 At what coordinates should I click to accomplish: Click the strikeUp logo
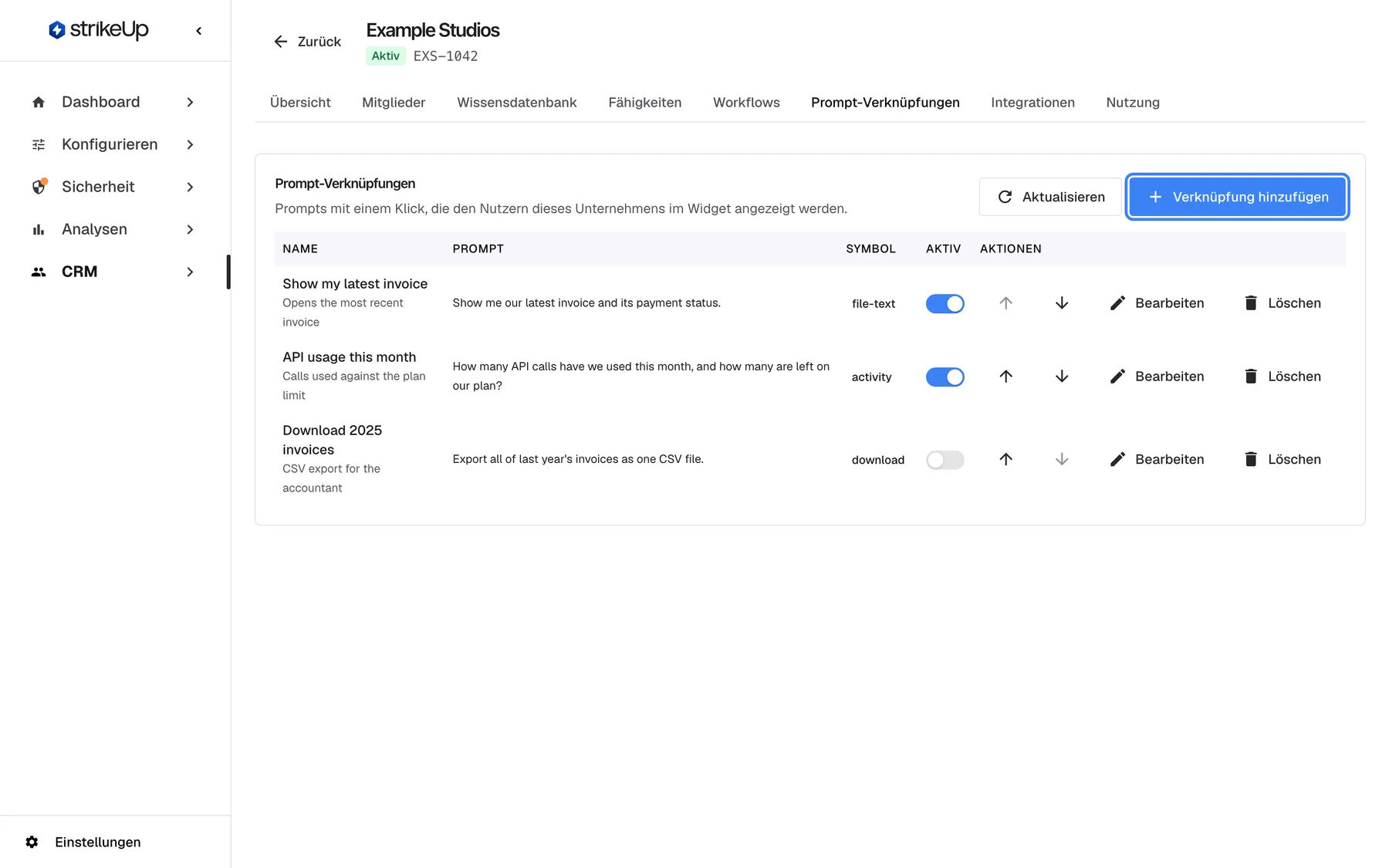coord(99,30)
